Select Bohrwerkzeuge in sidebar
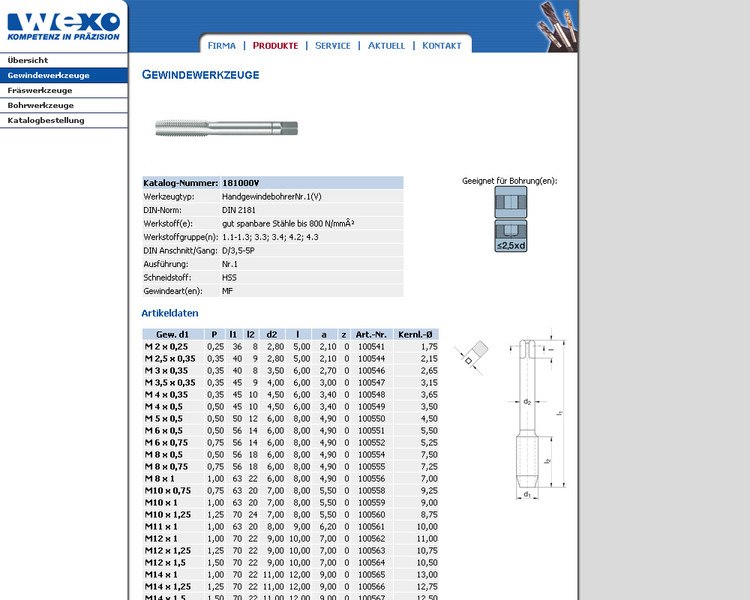The width and height of the screenshot is (750, 600). tap(64, 105)
